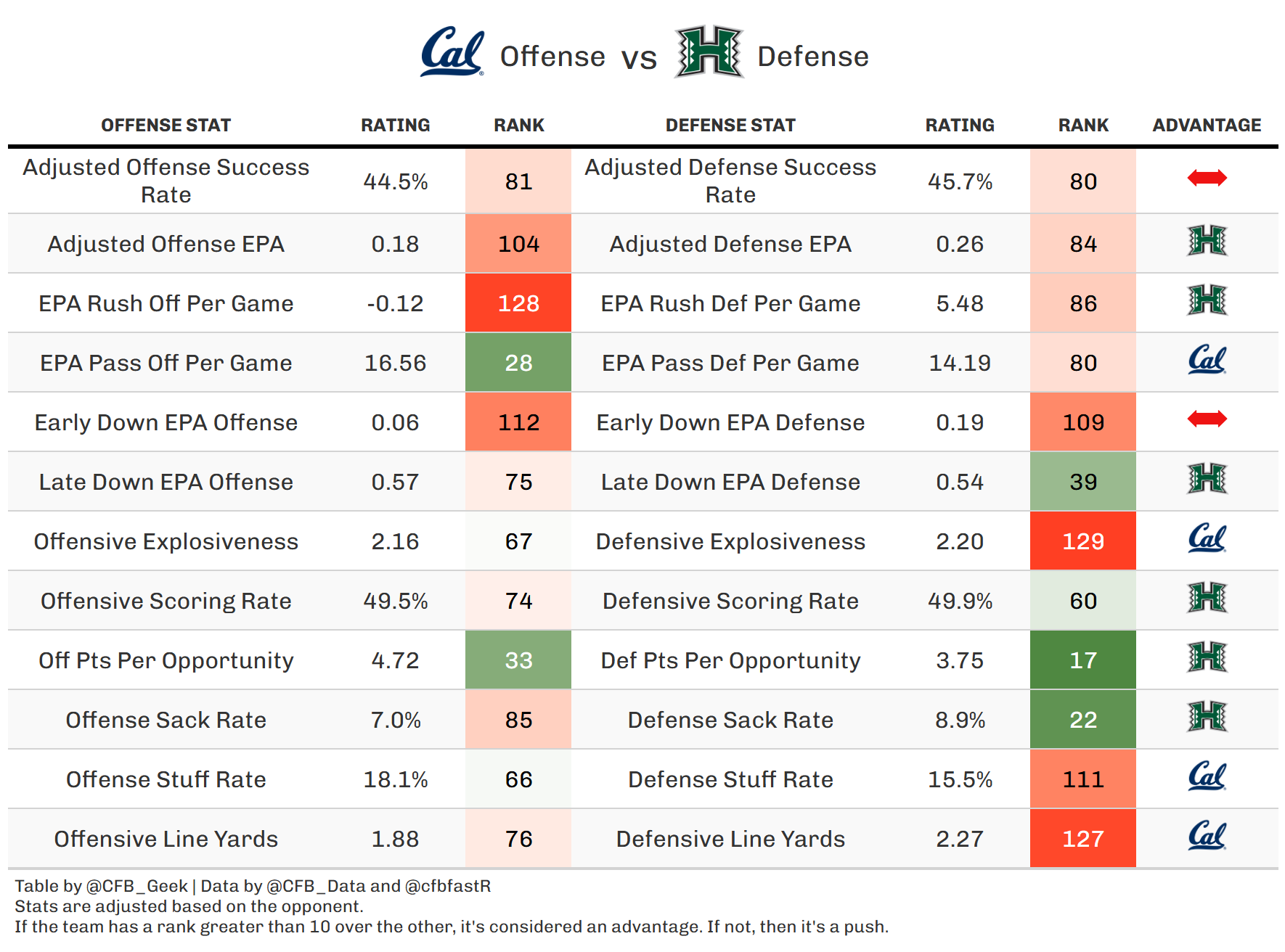This screenshot has width=1285, height=952.
Task: Click the Hawaii advantage logo for Offense Sack Rate
Action: (x=1207, y=717)
